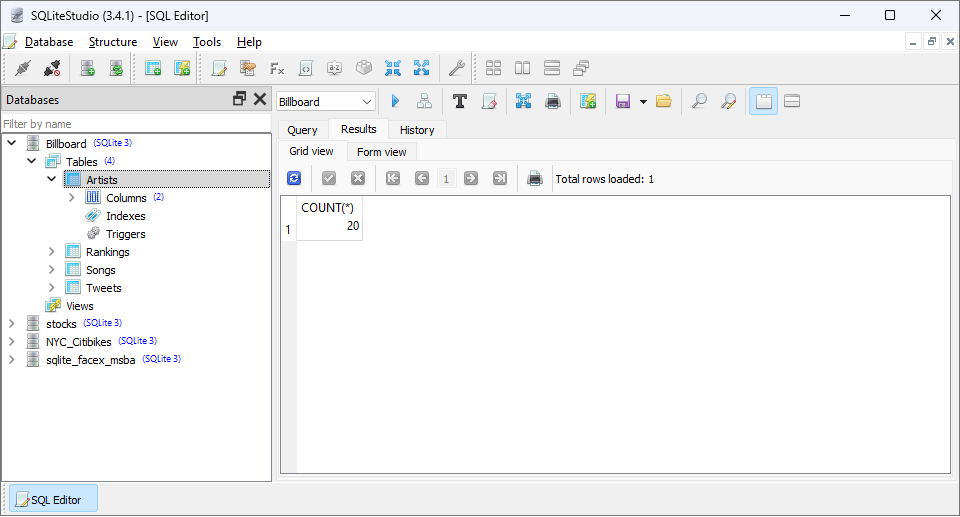Viewport: 960px width, 517px height.
Task: Click the SQL Editor taskbar button
Action: click(x=53, y=499)
